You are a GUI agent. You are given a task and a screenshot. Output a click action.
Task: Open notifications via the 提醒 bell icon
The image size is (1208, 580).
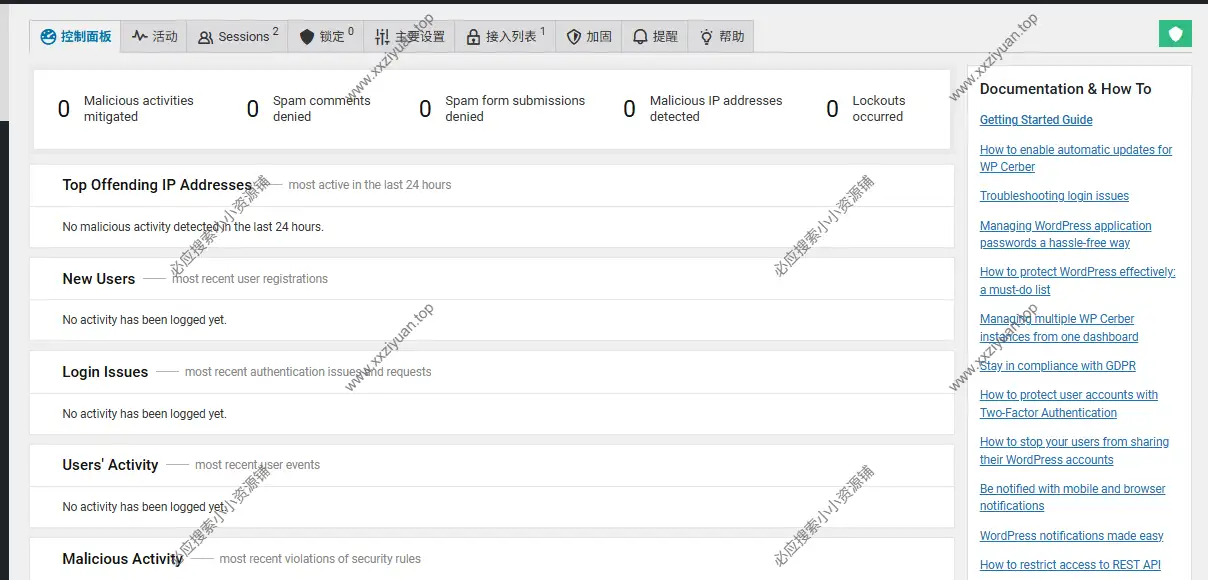638,36
